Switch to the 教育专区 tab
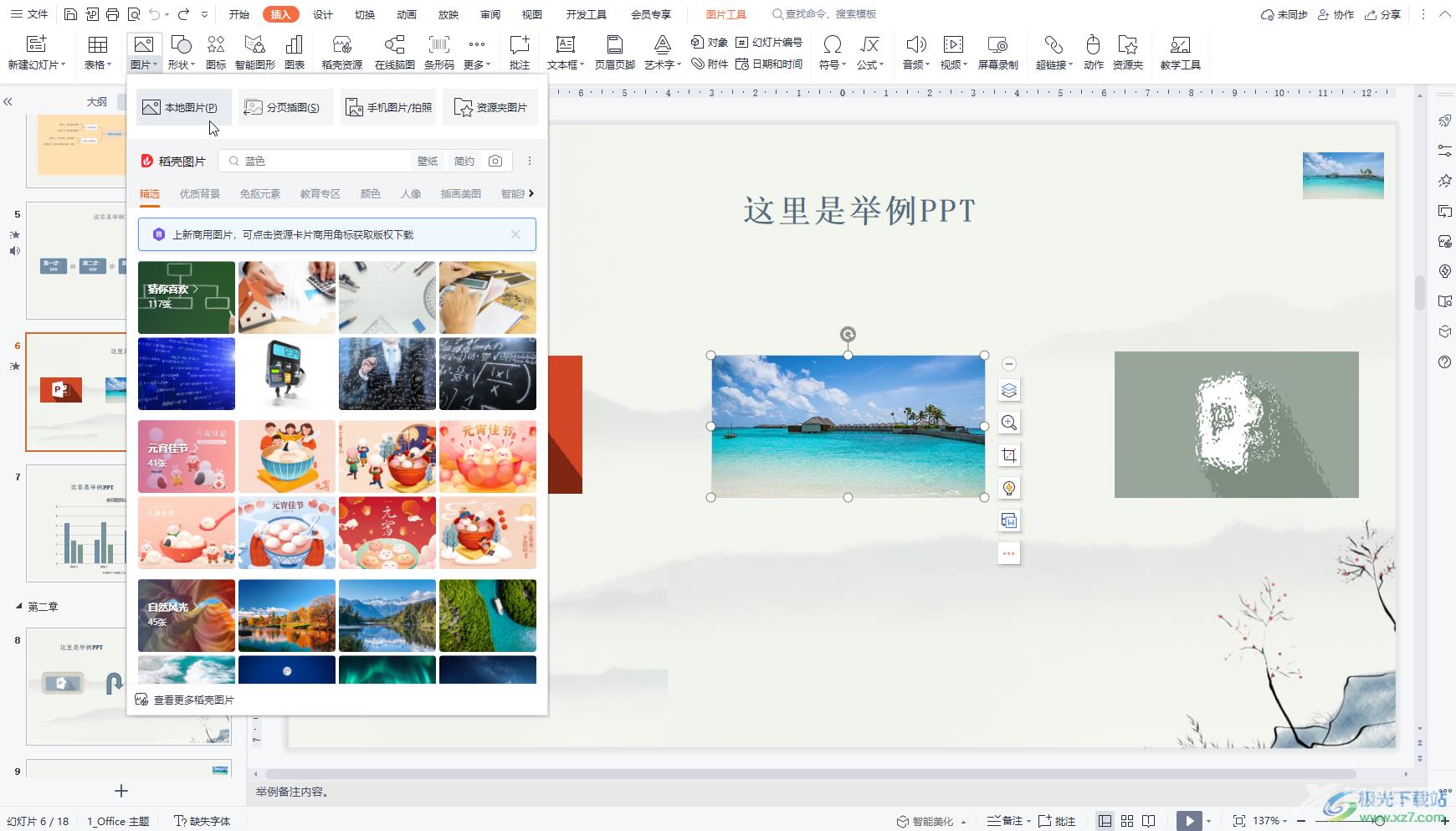This screenshot has height=831, width=1456. pyautogui.click(x=320, y=193)
